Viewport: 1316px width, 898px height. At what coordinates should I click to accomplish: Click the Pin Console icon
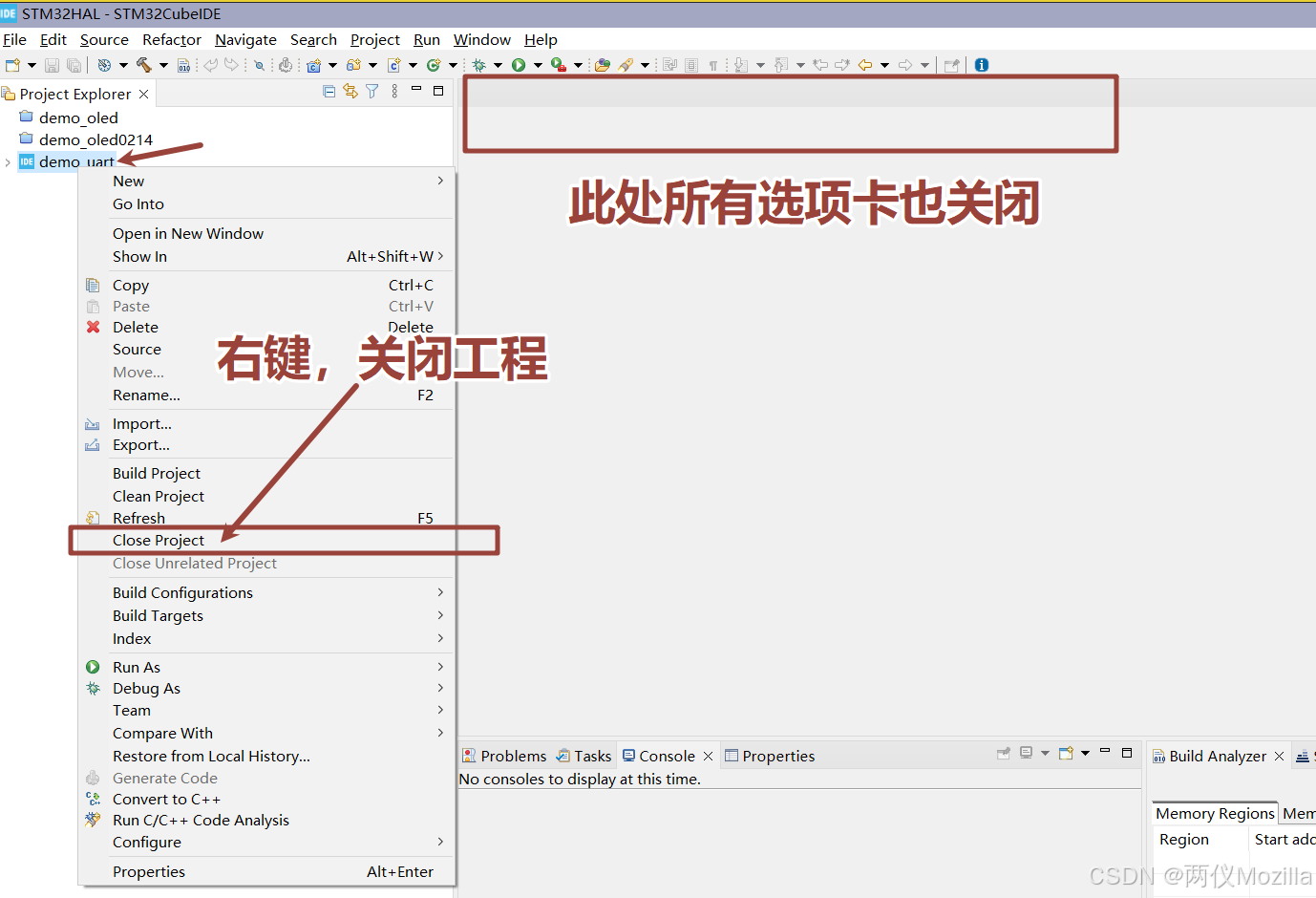[x=1004, y=753]
